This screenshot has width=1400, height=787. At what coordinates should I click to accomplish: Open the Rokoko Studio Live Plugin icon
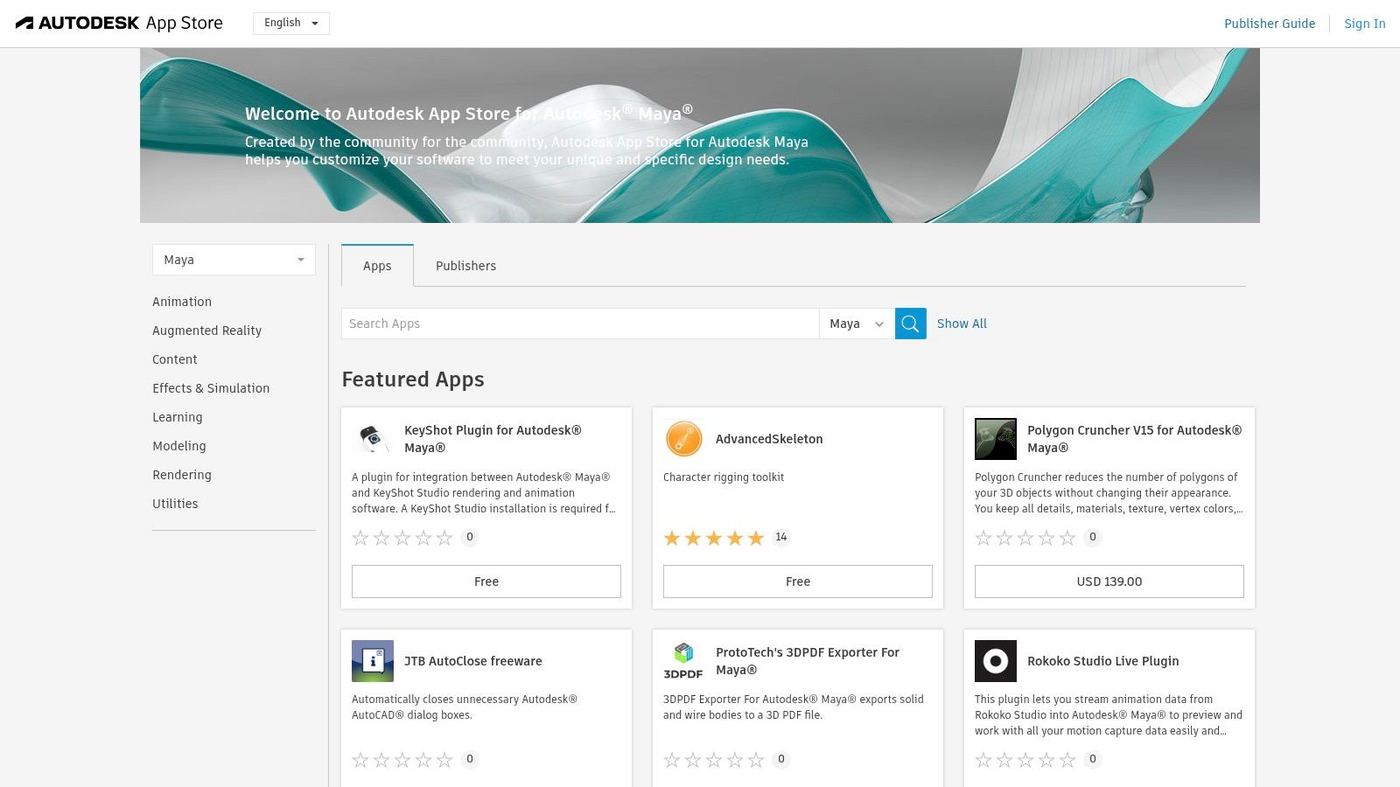point(995,661)
